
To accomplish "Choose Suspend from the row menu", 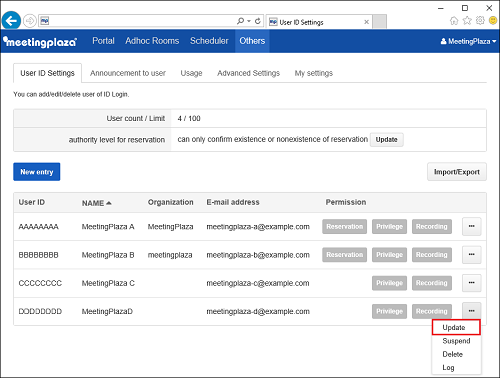I will click(x=456, y=341).
